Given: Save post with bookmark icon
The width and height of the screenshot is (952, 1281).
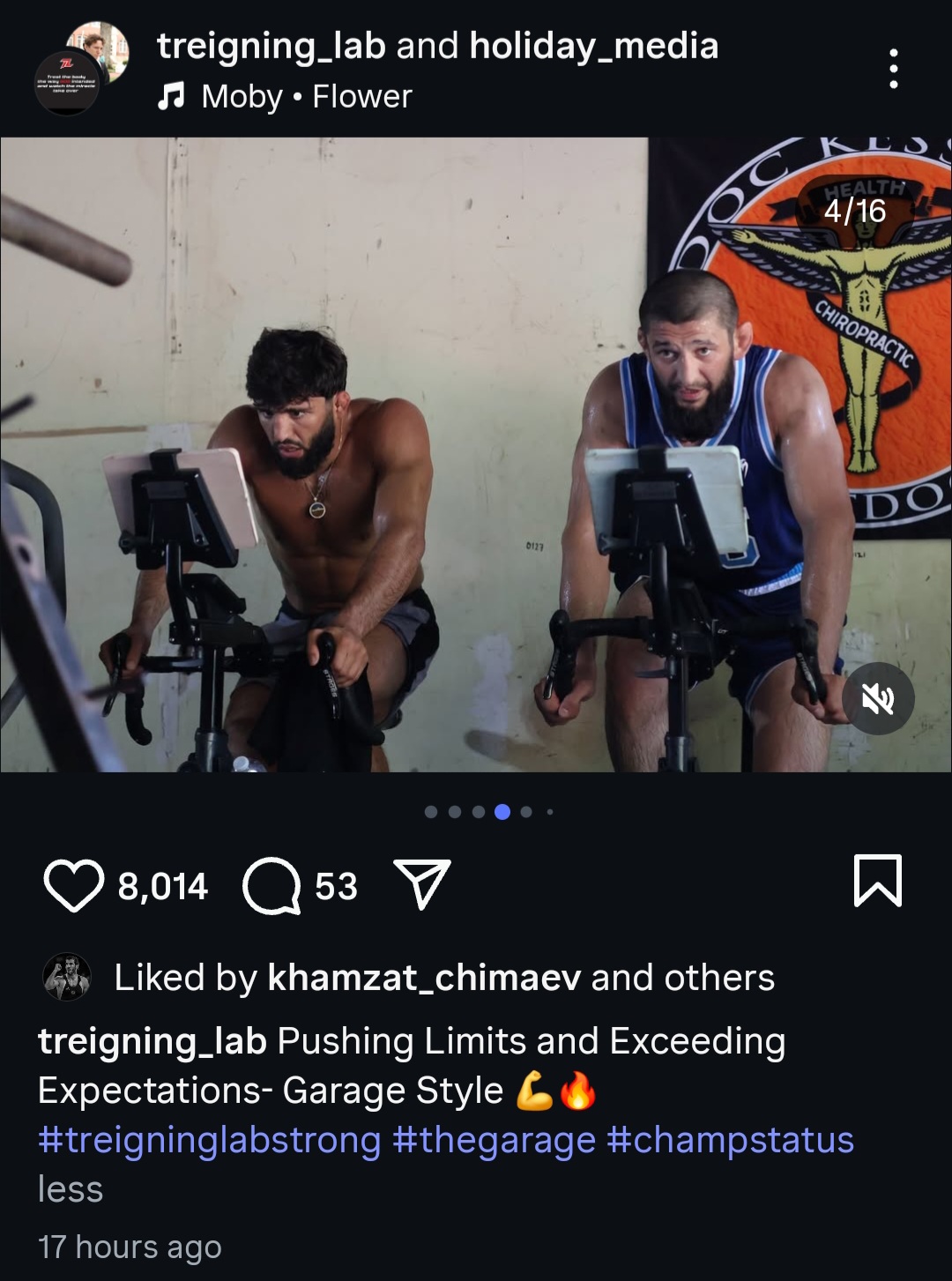Looking at the screenshot, I should pyautogui.click(x=878, y=881).
